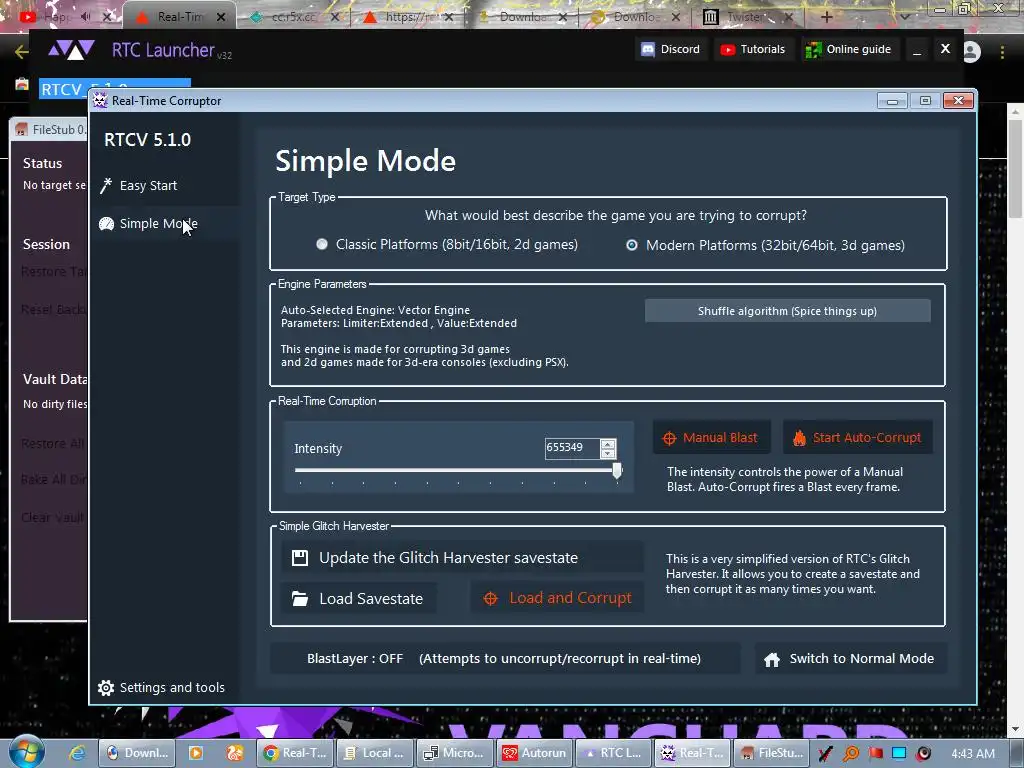Open the RTC L... taskbar item

(613, 753)
